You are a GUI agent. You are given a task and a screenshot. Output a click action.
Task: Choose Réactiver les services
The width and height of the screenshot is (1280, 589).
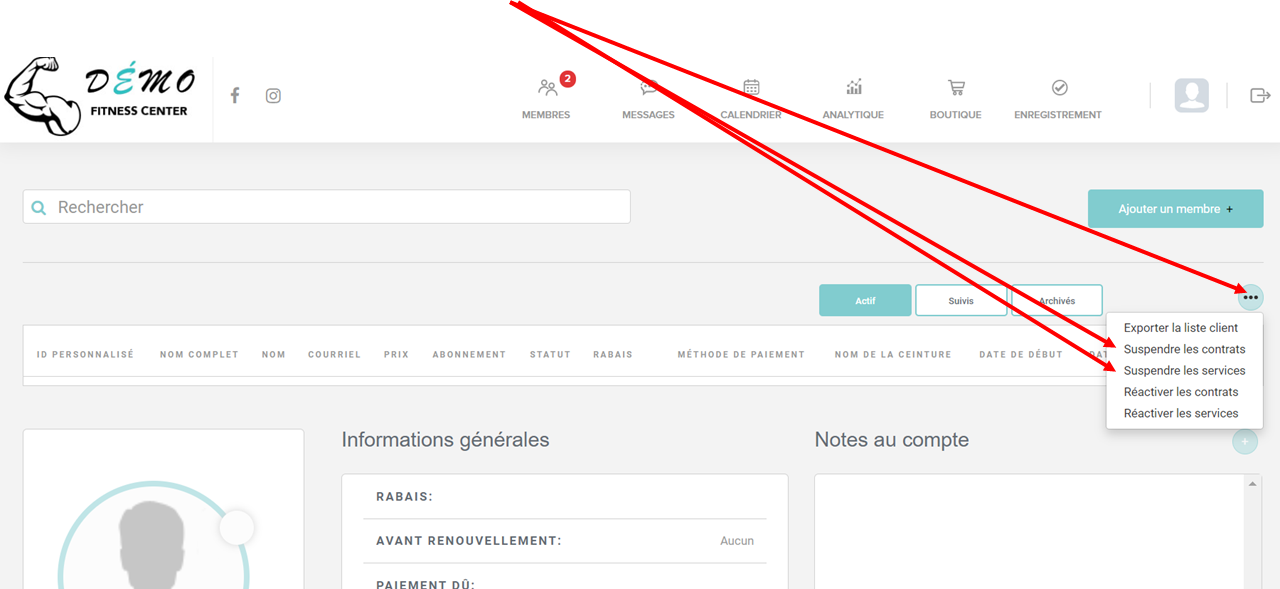pyautogui.click(x=1181, y=413)
